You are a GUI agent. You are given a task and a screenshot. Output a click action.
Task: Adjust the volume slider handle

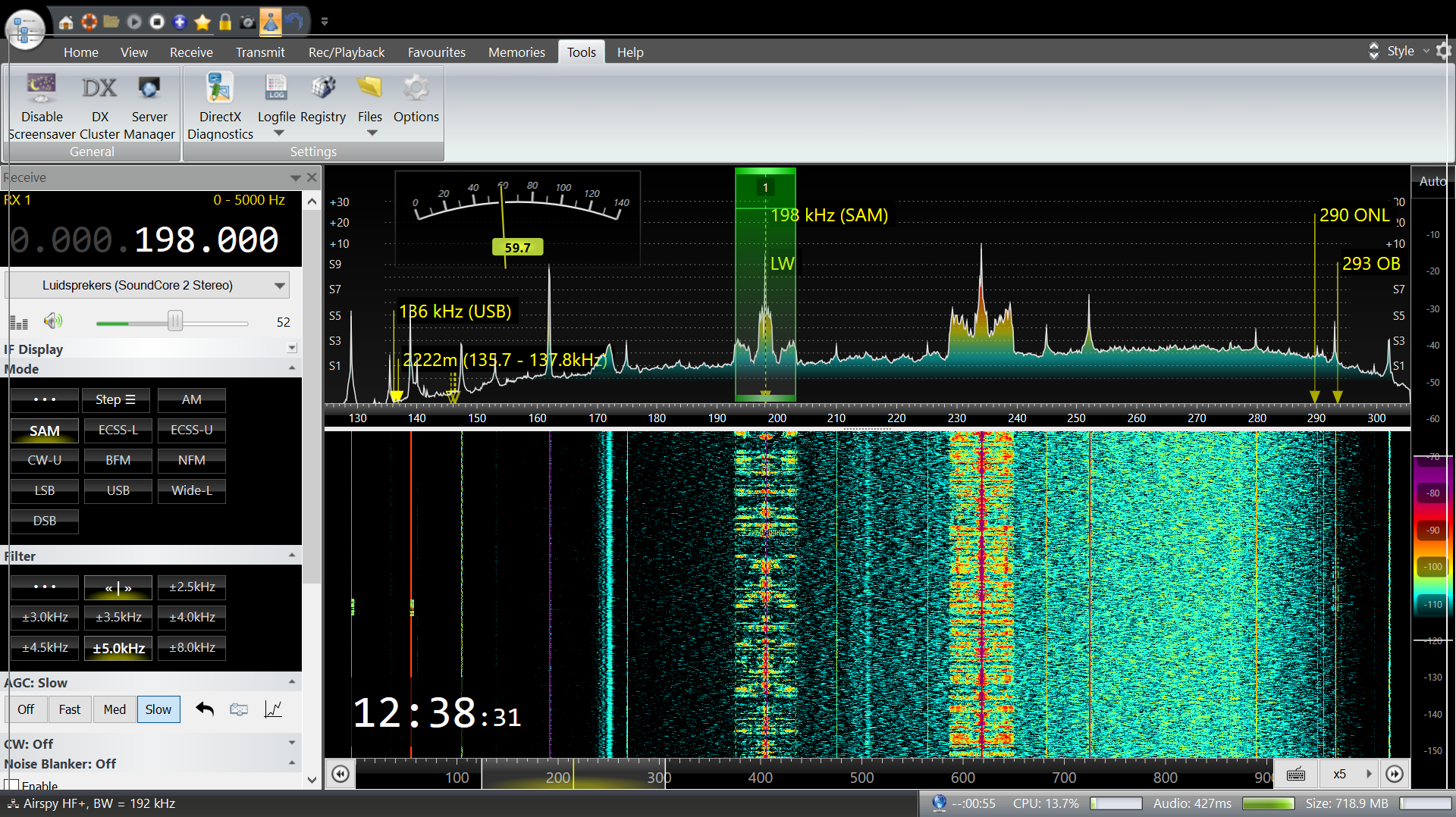[175, 321]
